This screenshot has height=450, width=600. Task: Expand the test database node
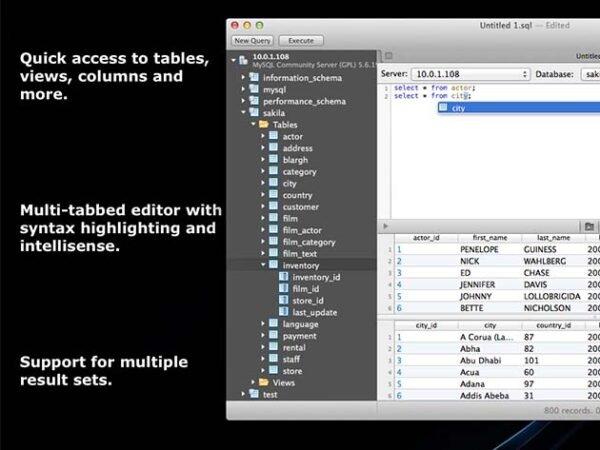pos(243,394)
